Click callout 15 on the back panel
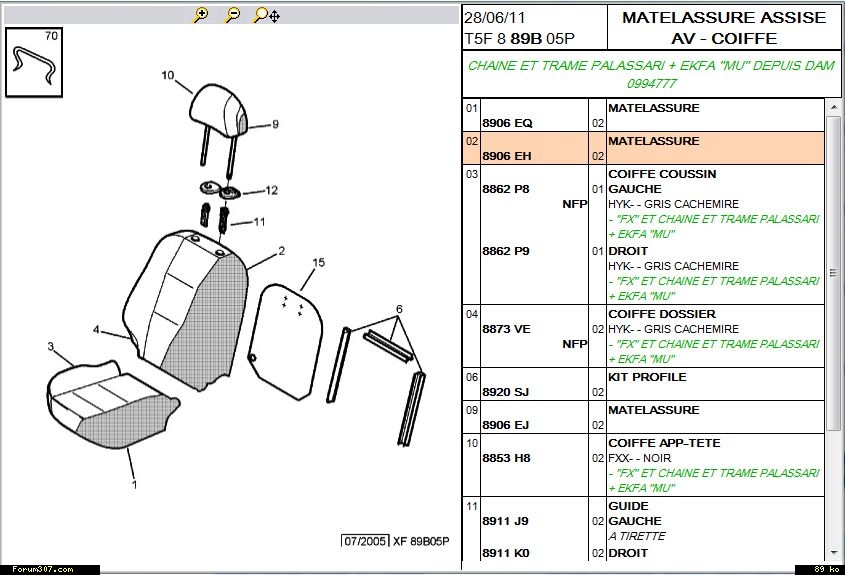The width and height of the screenshot is (845, 575). coord(318,263)
